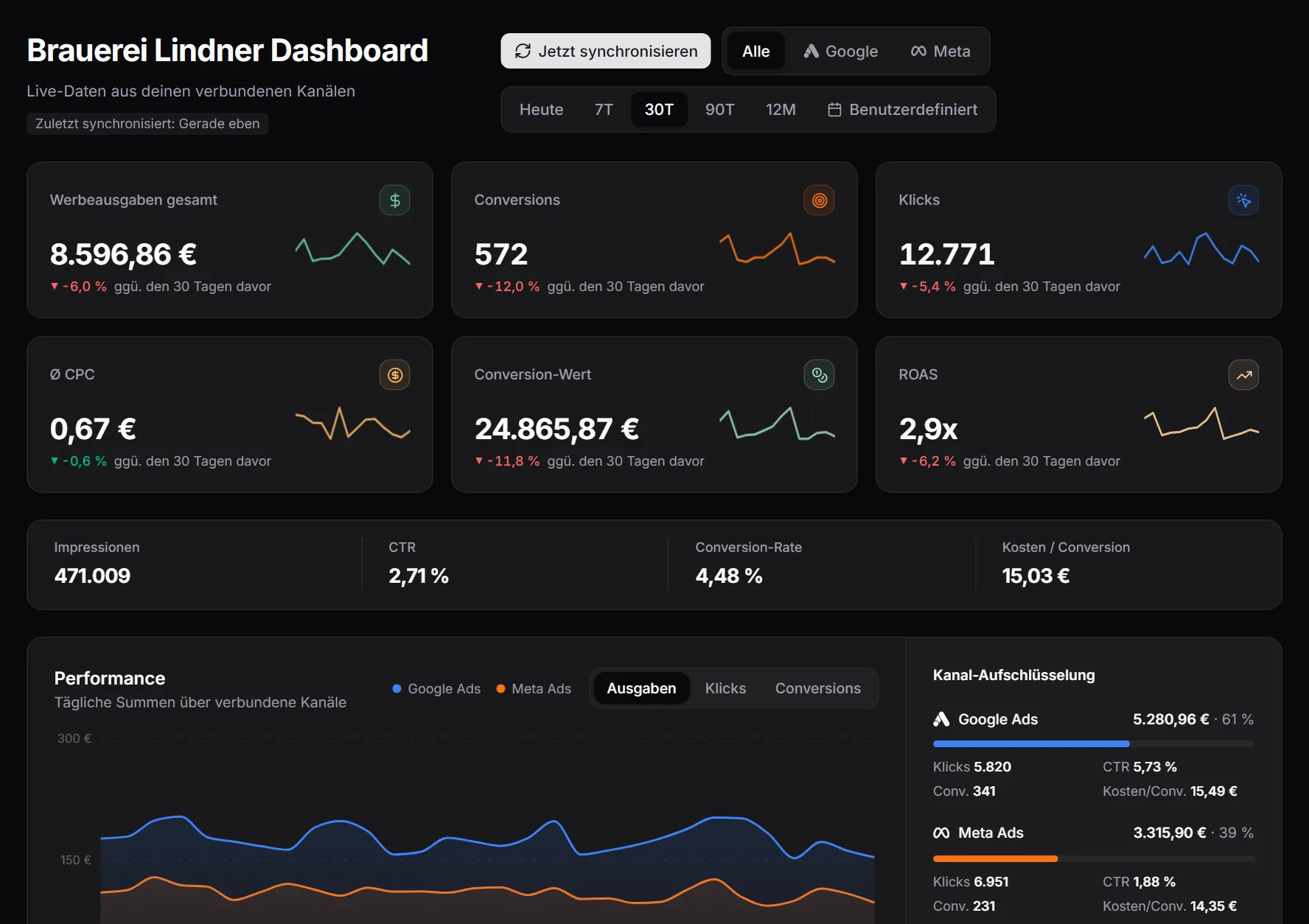The width and height of the screenshot is (1309, 924).
Task: Click the 3.315,90 € Meta Ads amount
Action: point(1170,833)
